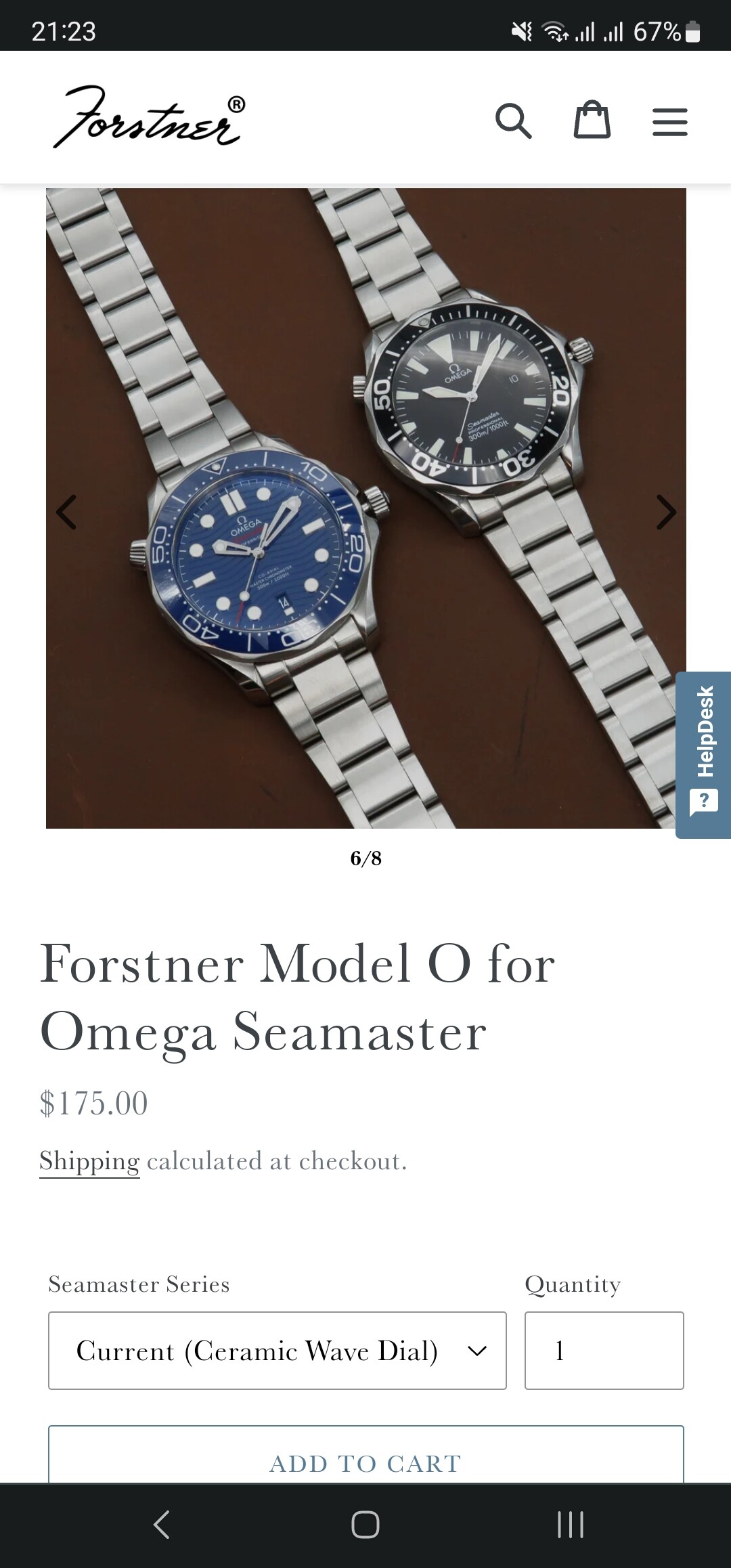Tap the Wi-Fi status icon
This screenshot has height=1568, width=731.
click(x=556, y=32)
